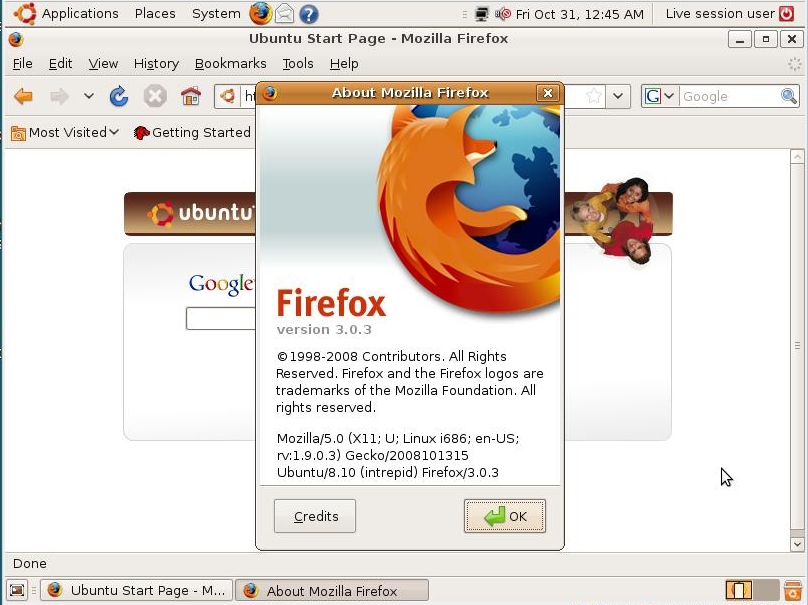Launch Firefox from the panel launcher
Viewport: 808px width, 605px height.
pyautogui.click(x=261, y=13)
